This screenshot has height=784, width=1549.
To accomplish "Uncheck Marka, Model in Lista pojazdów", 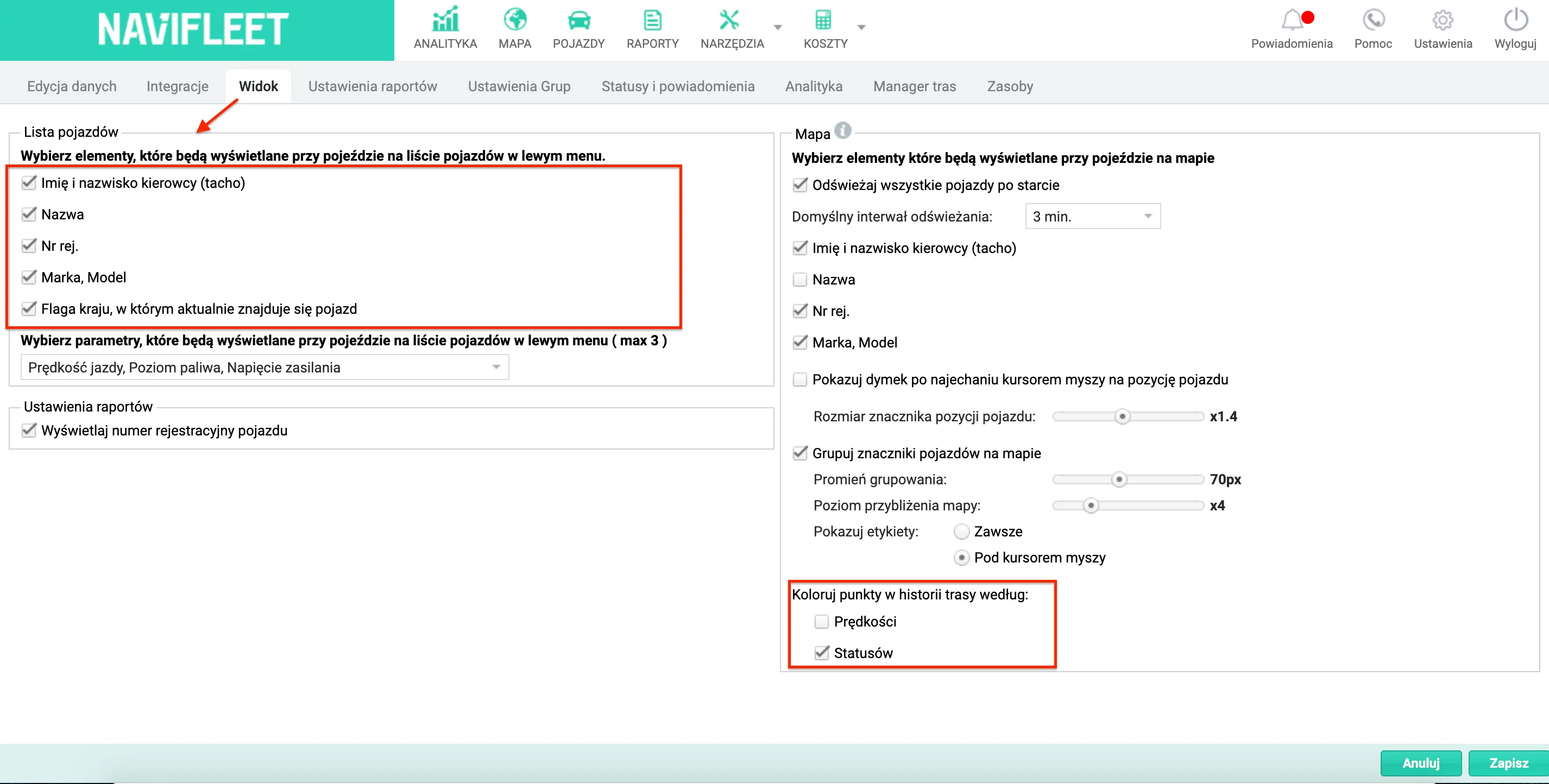I will 29,277.
